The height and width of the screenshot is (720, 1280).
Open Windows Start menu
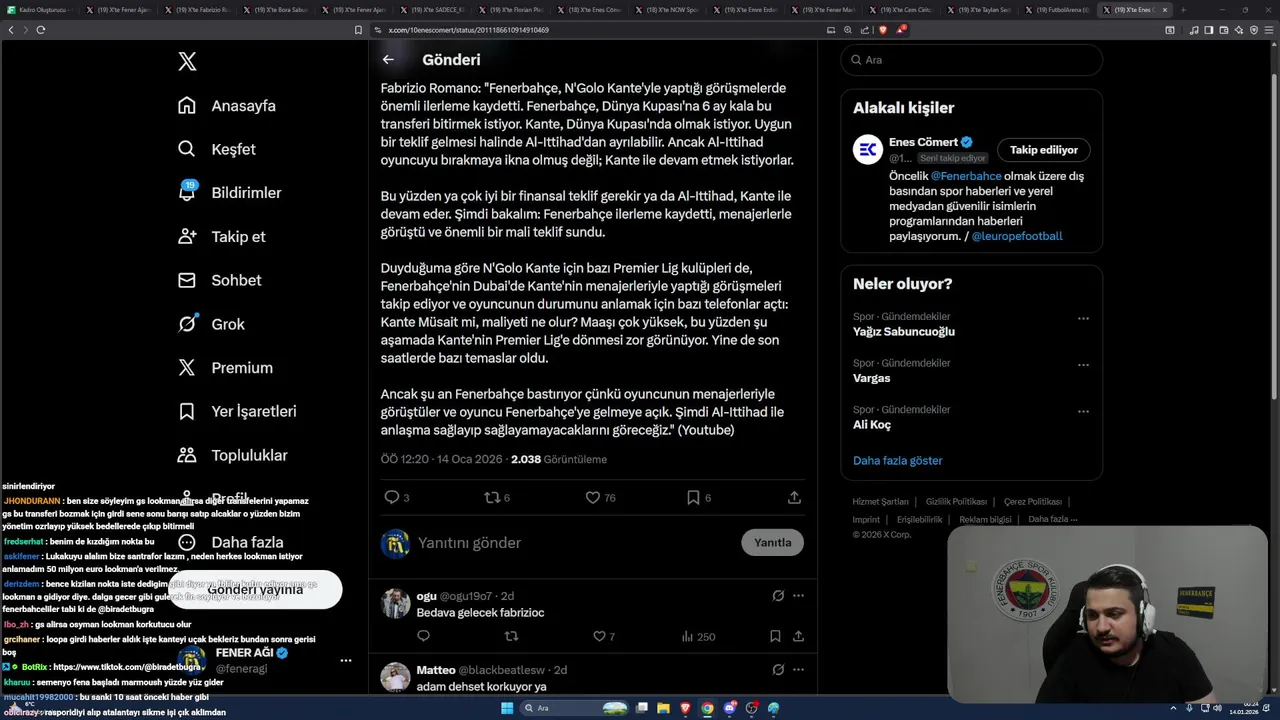pyautogui.click(x=507, y=708)
